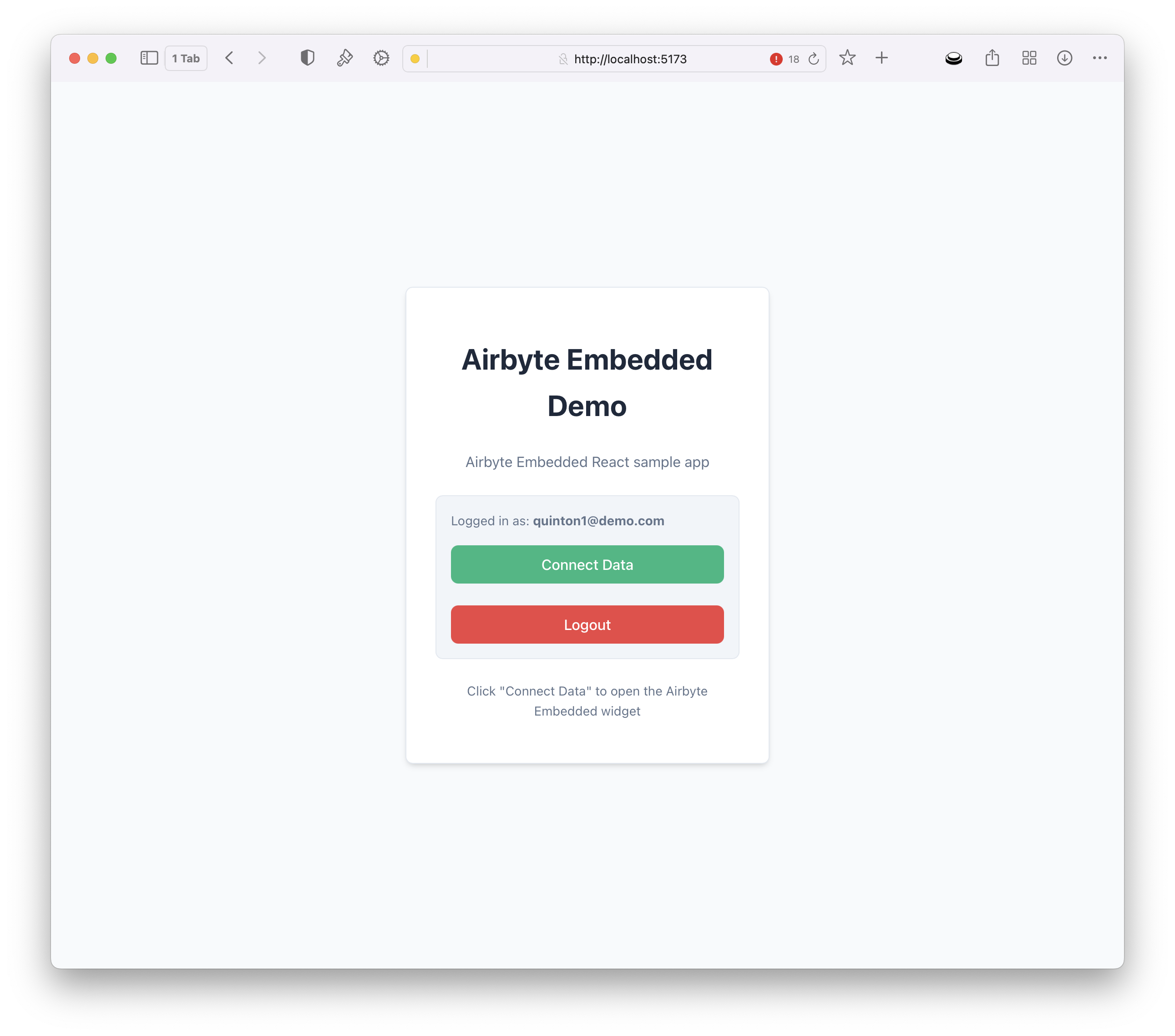Reload the localhost page
This screenshot has height=1036, width=1175.
coord(813,58)
